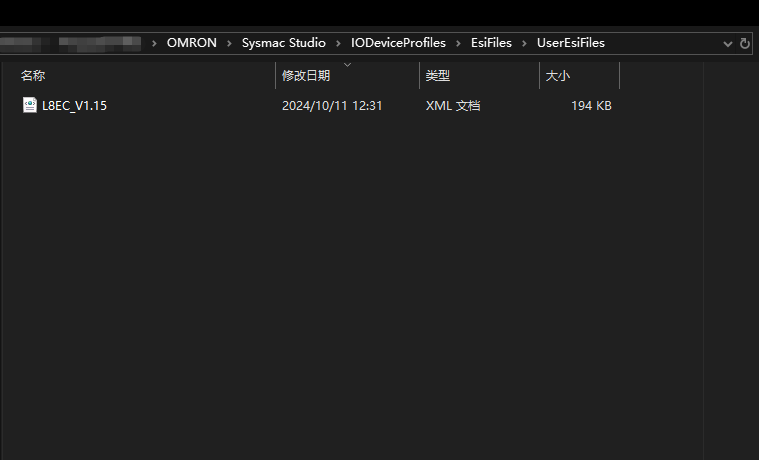This screenshot has width=759, height=460.
Task: Sort files by the 修改日期 column
Action: tap(305, 76)
